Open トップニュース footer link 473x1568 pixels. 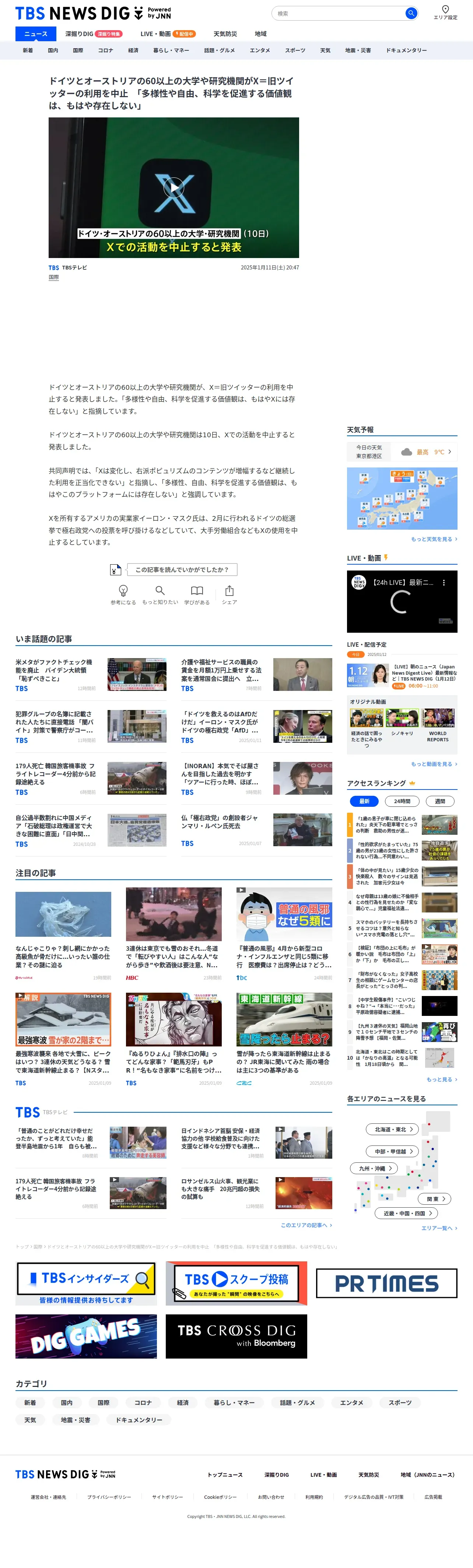pos(225,1475)
